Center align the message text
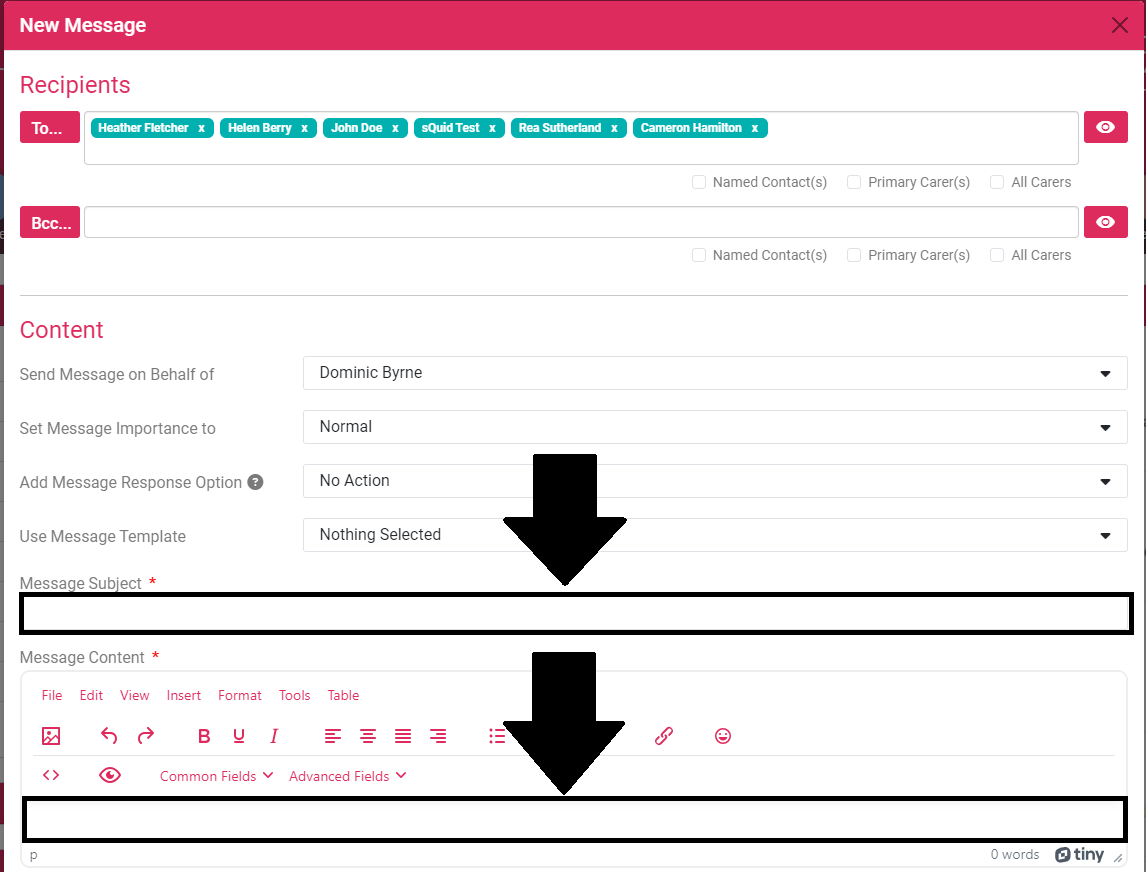 (368, 736)
